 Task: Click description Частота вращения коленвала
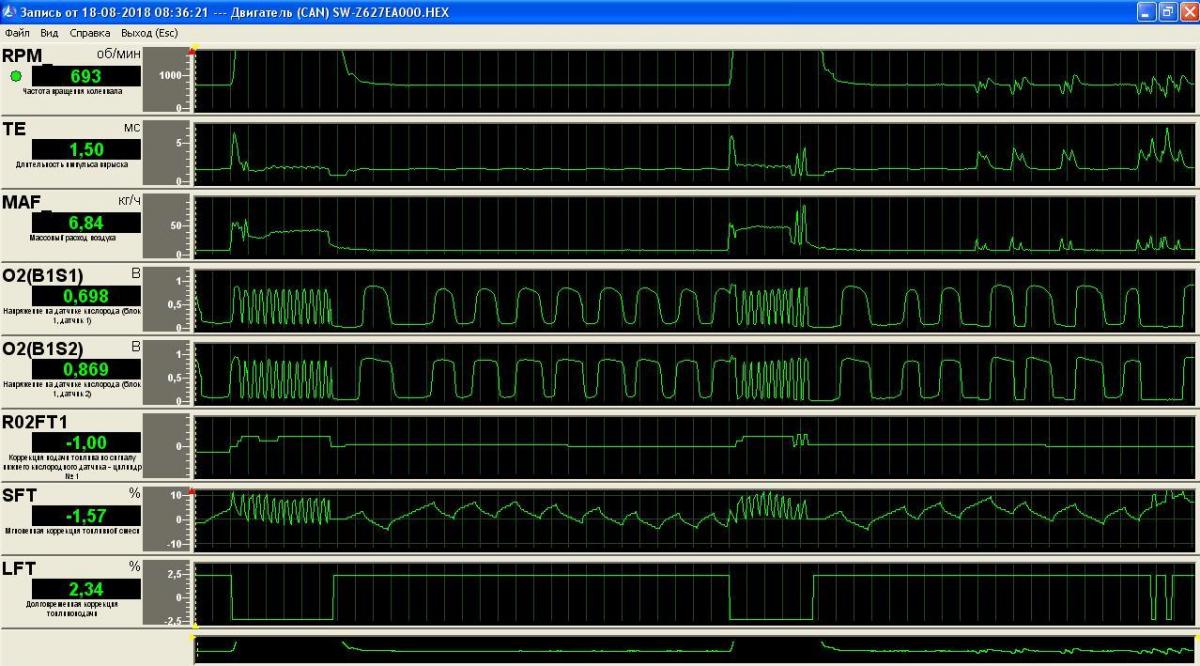click(73, 91)
